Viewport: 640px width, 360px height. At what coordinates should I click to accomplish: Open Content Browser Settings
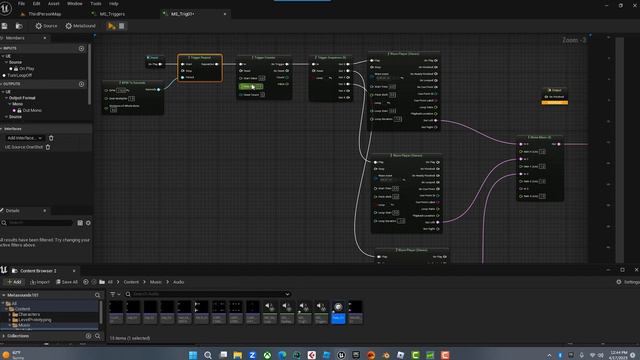[x=627, y=282]
